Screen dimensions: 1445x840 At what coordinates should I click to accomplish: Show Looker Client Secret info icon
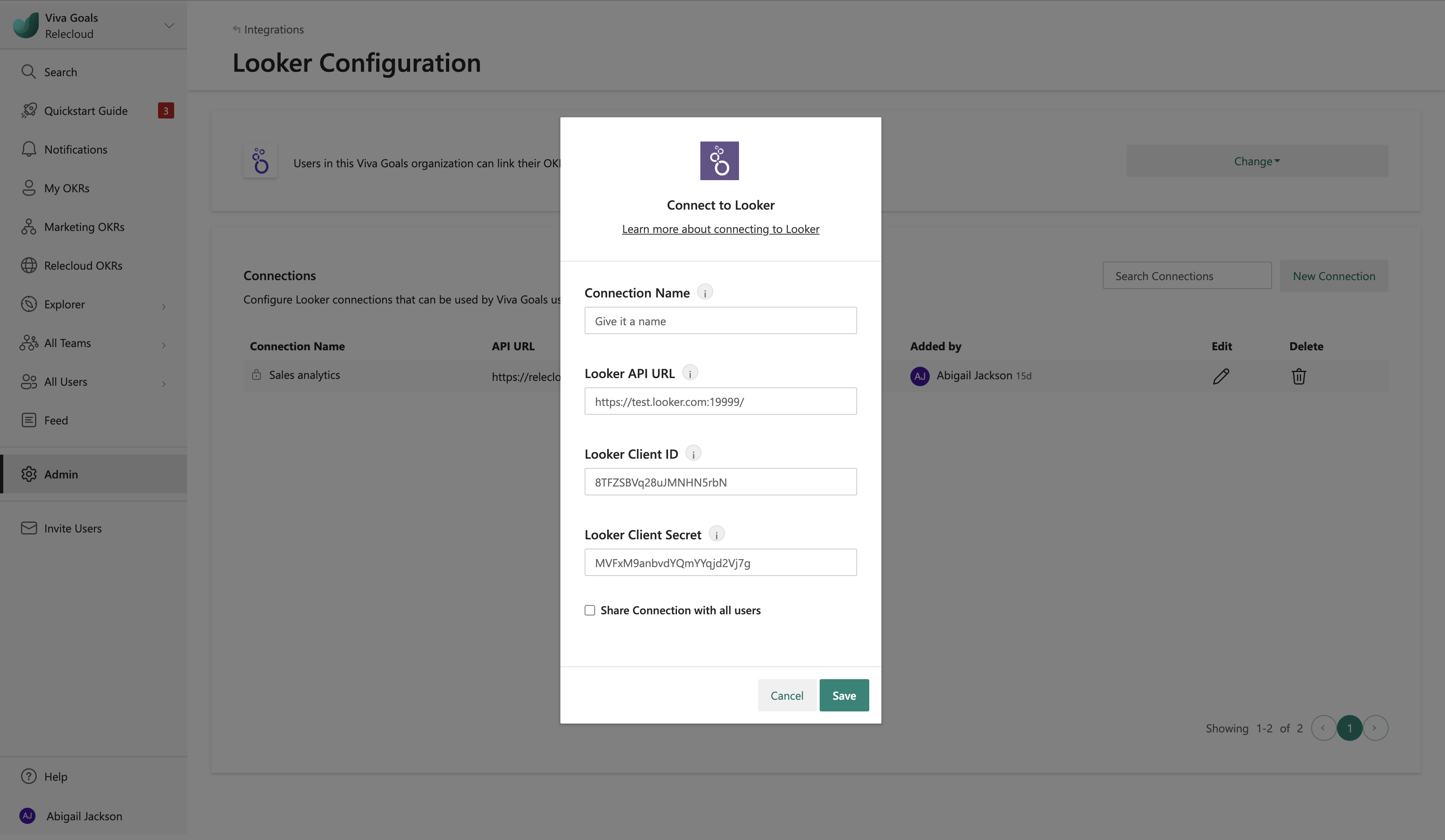point(716,534)
